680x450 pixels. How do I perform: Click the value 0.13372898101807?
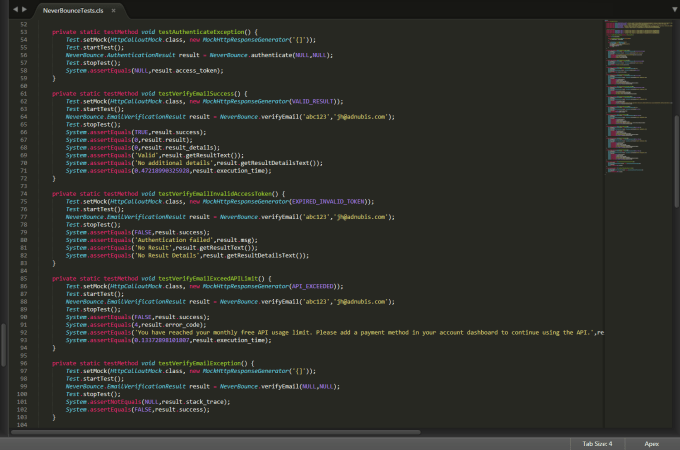click(x=162, y=340)
